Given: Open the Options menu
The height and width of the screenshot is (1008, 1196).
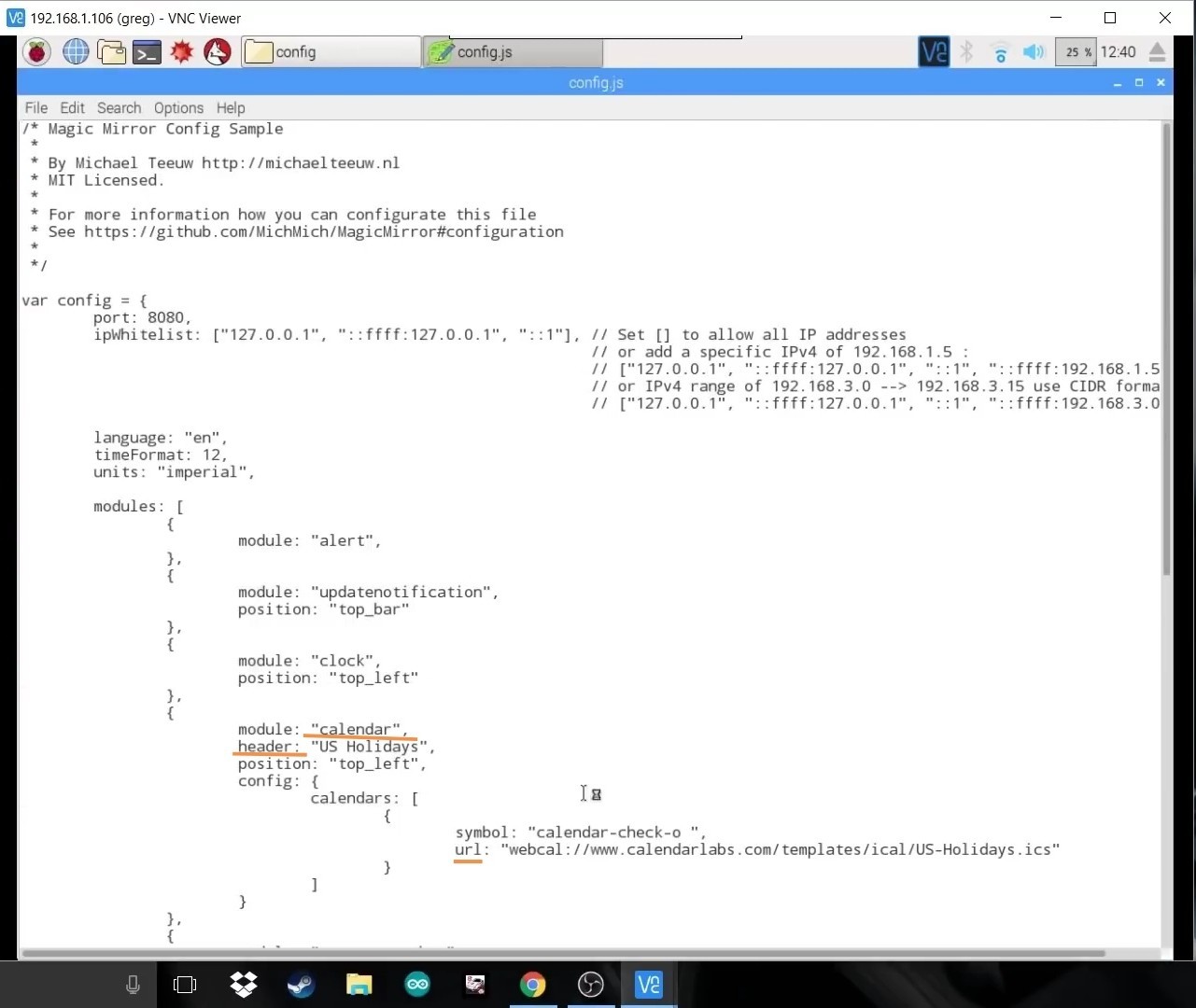Looking at the screenshot, I should [178, 108].
